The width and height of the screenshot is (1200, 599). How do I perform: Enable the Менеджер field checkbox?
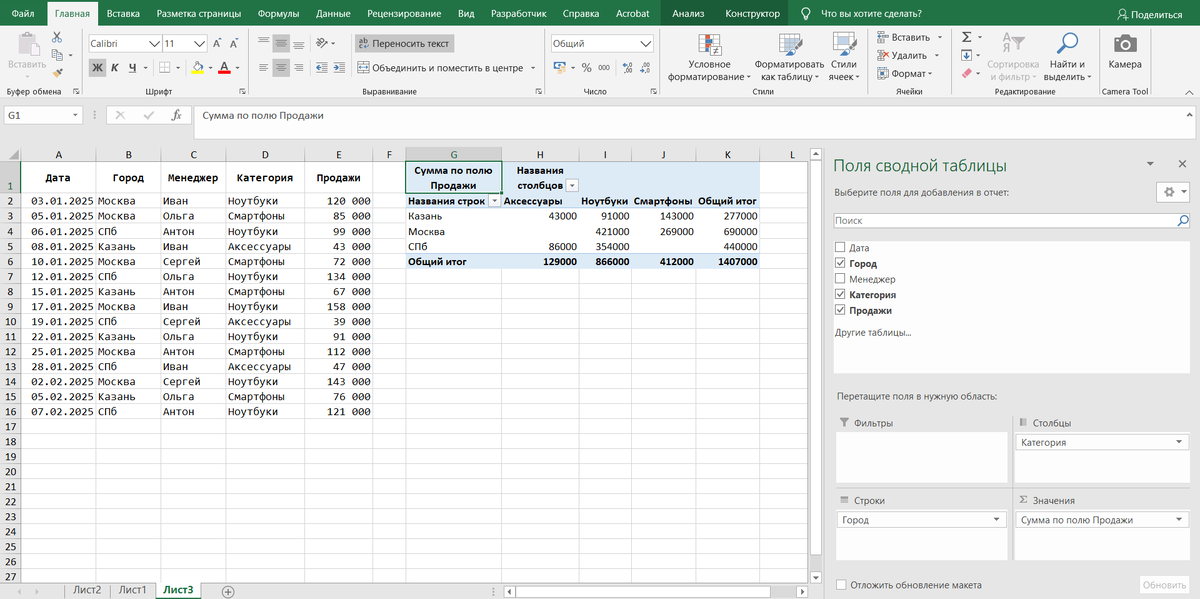[840, 279]
